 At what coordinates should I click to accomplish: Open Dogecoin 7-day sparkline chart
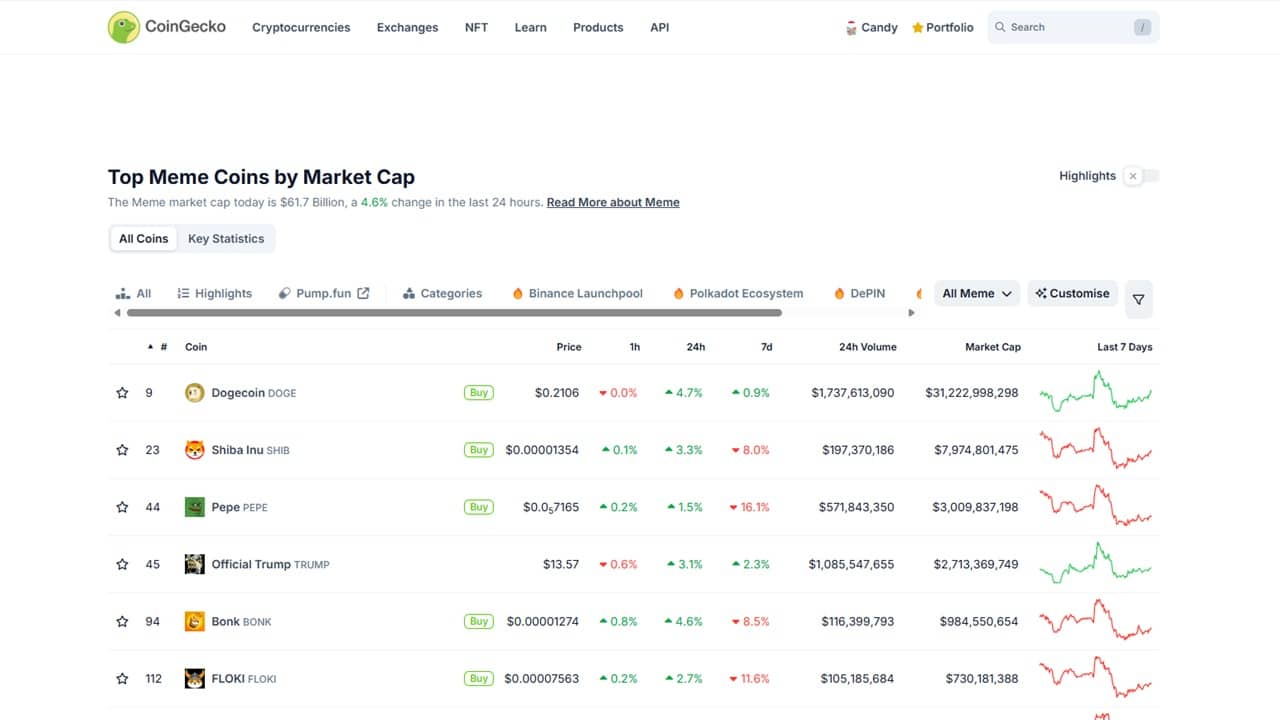[1096, 392]
